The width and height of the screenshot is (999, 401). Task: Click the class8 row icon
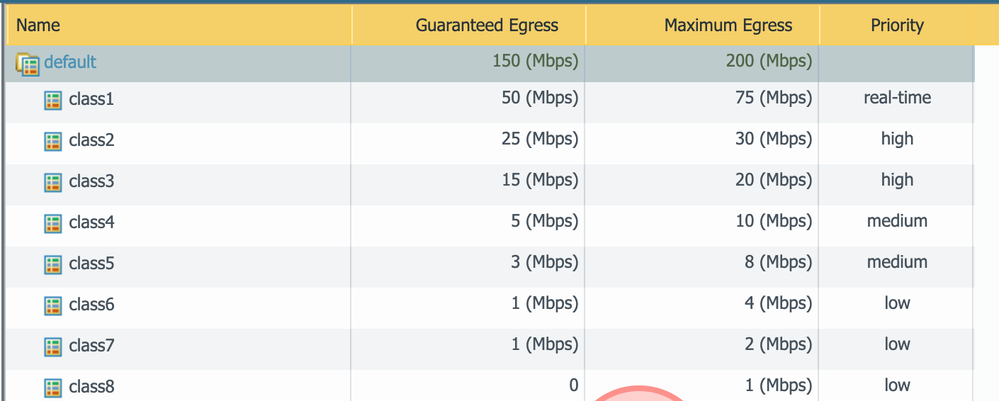pos(53,386)
